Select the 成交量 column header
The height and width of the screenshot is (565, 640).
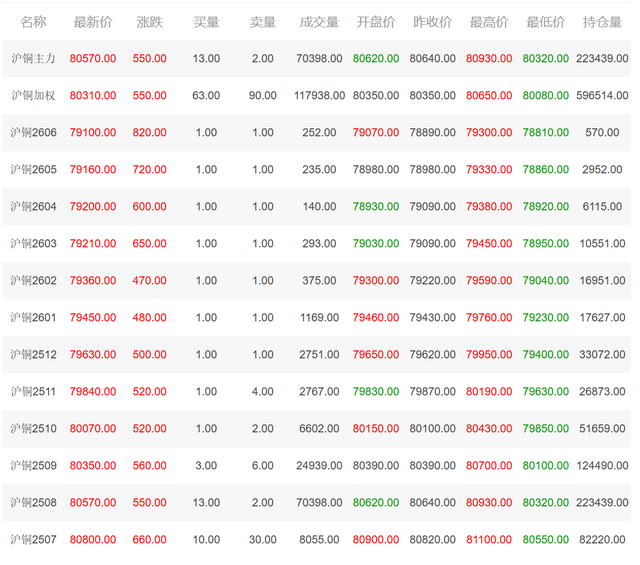pyautogui.click(x=319, y=22)
